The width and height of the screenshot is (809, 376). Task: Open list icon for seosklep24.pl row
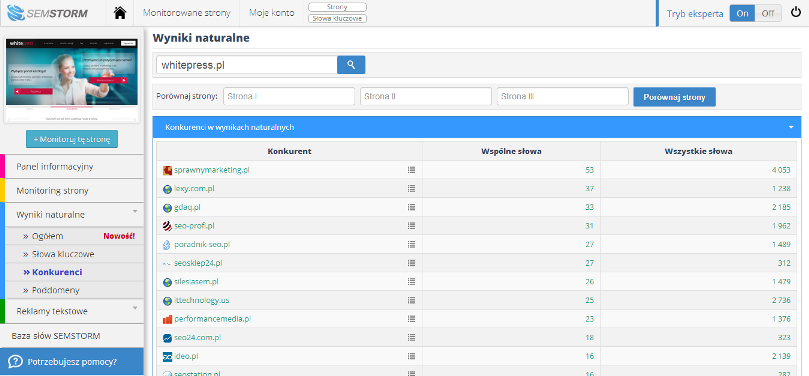[411, 263]
